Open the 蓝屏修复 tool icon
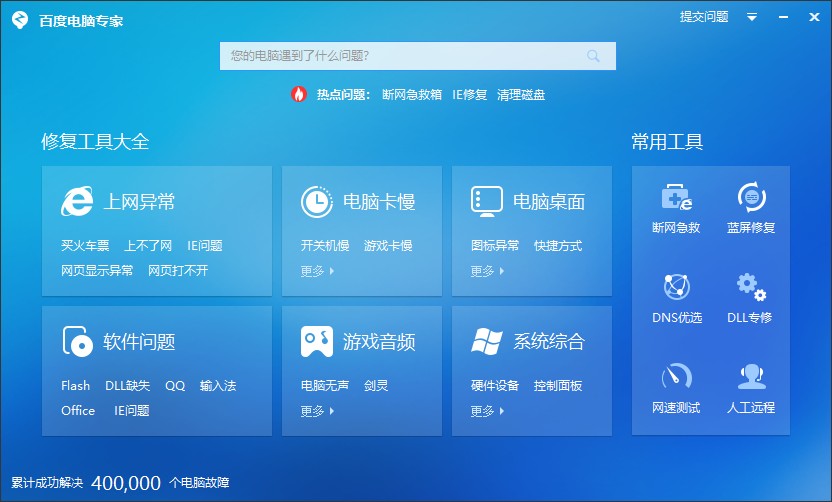 [751, 197]
